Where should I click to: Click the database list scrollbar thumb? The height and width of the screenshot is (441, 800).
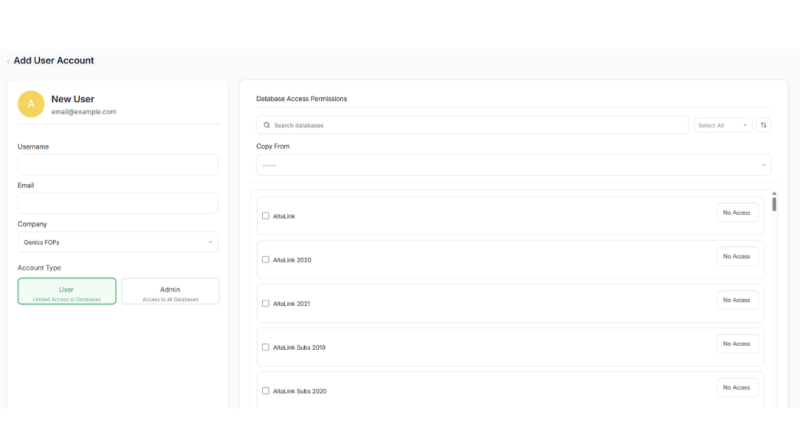[x=774, y=204]
